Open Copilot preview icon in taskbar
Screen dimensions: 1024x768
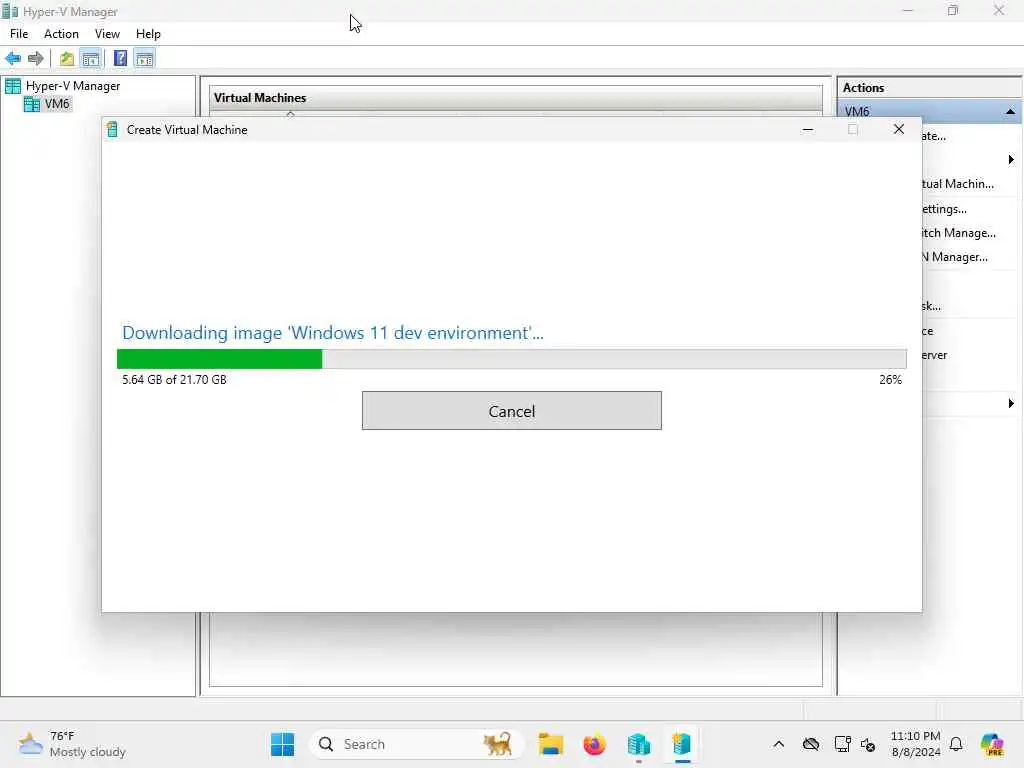(991, 744)
